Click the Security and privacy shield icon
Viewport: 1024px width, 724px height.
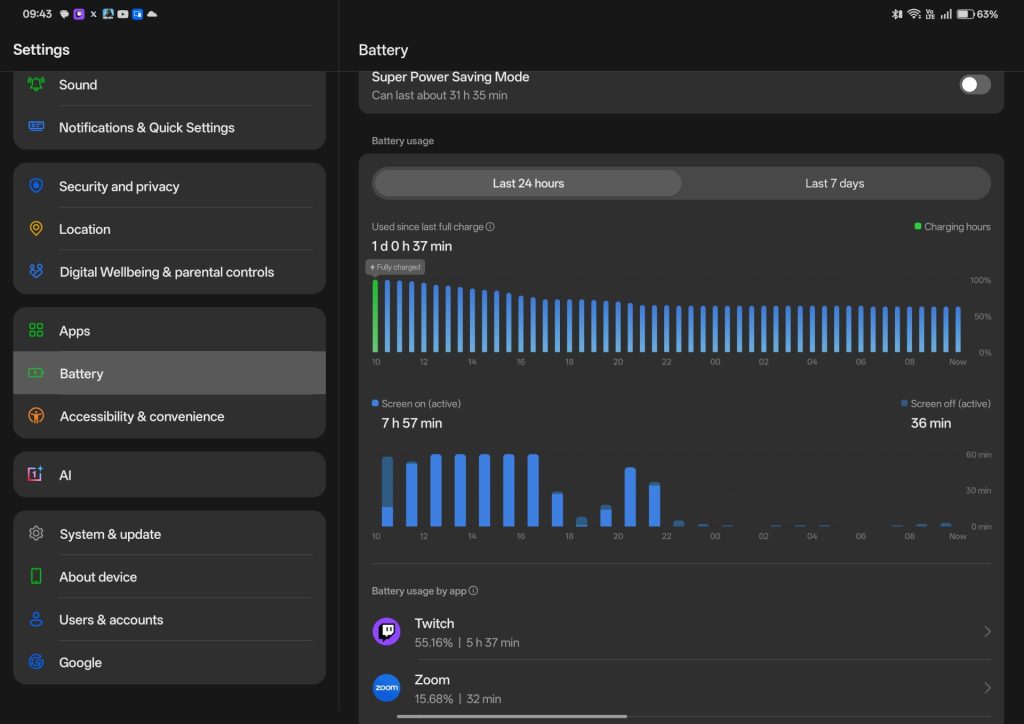point(37,186)
